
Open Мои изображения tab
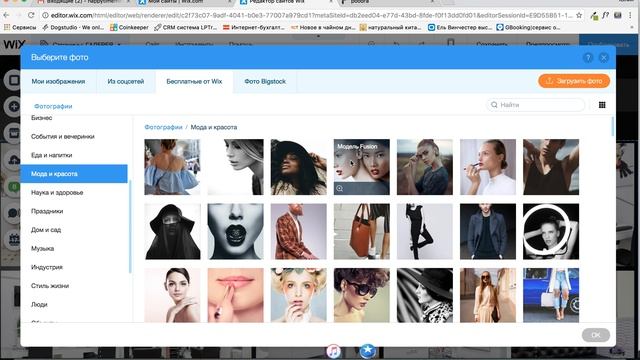58,82
